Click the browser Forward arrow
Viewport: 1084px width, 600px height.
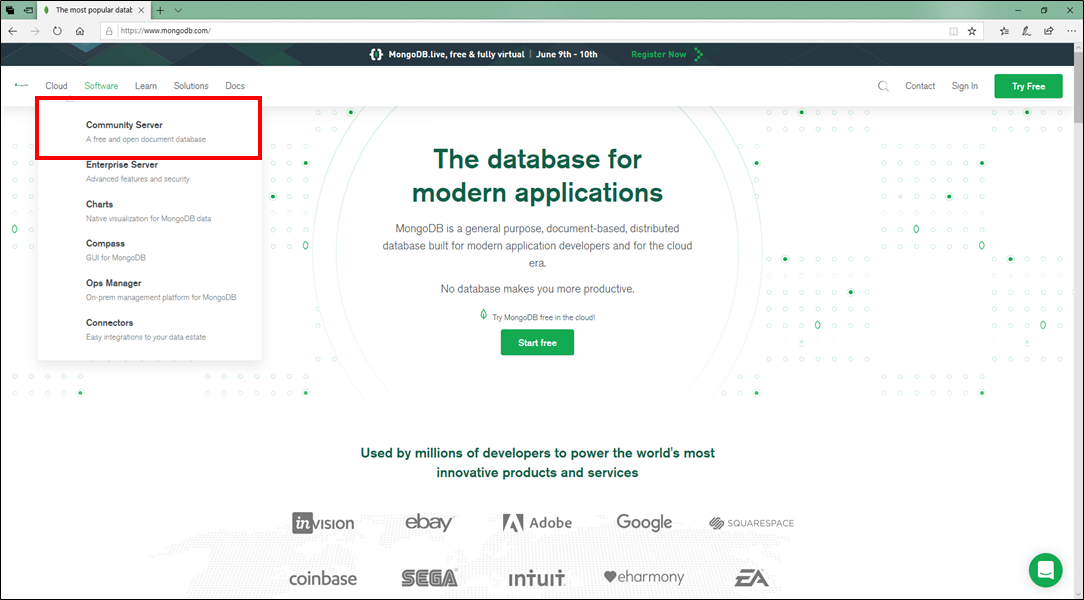tap(35, 31)
